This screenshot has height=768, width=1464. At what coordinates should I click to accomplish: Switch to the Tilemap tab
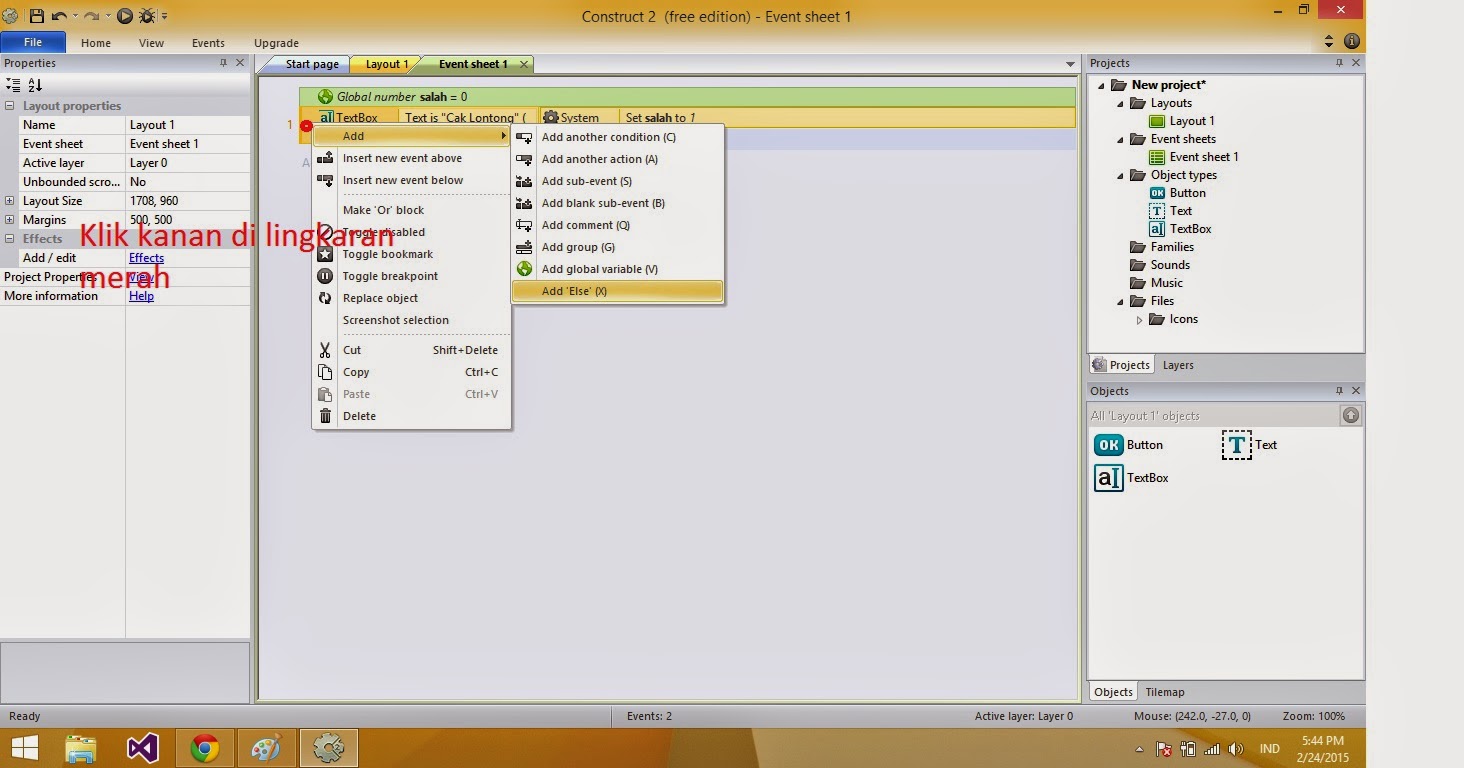1164,692
